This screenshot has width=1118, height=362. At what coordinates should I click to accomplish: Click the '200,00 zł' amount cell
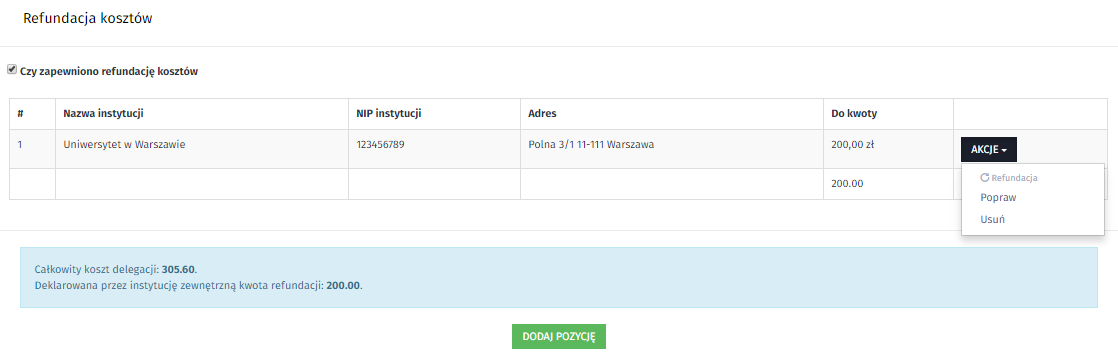pos(853,144)
